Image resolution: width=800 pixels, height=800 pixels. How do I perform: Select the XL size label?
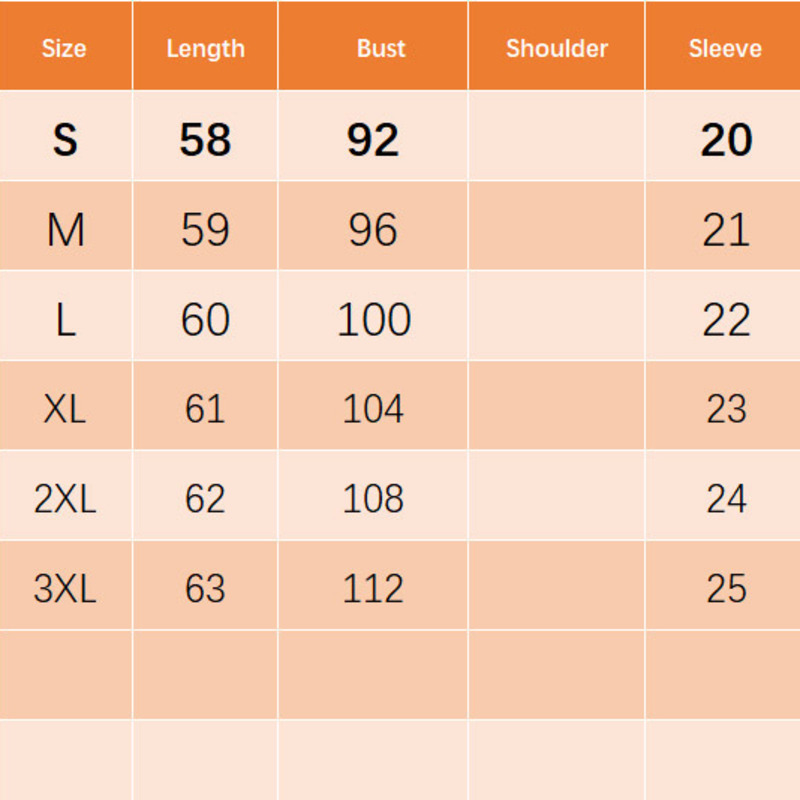[x=65, y=409]
